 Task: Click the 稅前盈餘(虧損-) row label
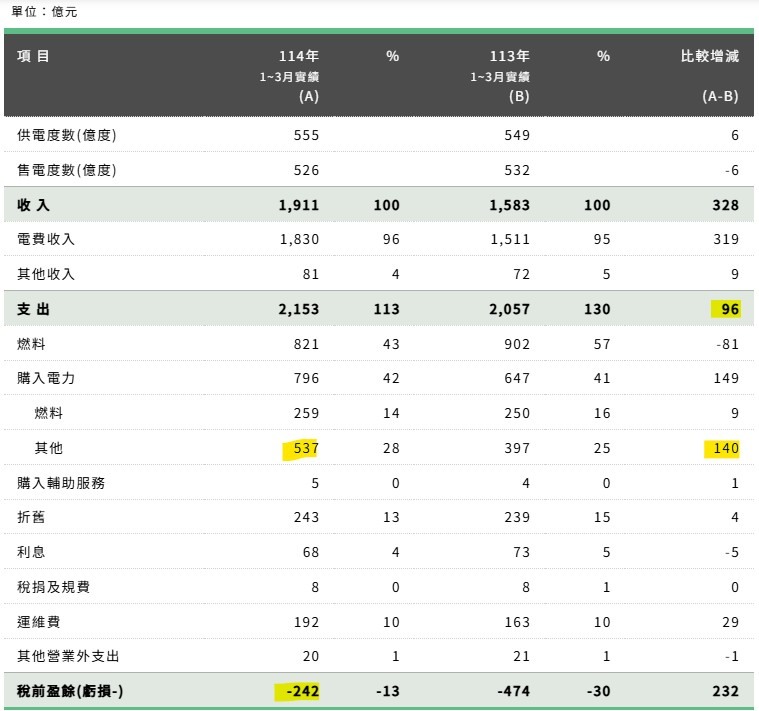coord(70,691)
